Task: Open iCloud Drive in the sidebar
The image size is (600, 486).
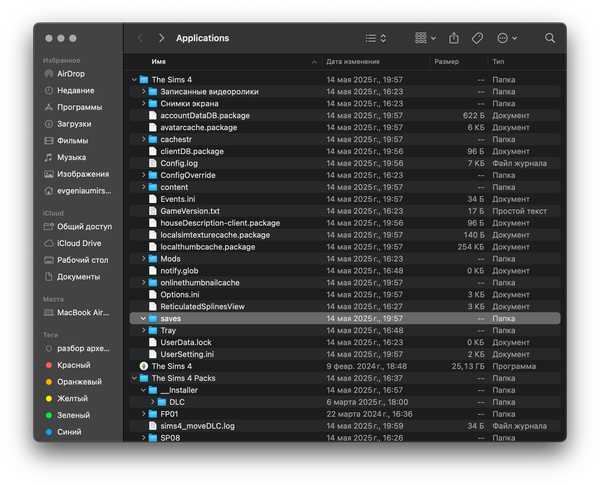Action: coord(73,243)
